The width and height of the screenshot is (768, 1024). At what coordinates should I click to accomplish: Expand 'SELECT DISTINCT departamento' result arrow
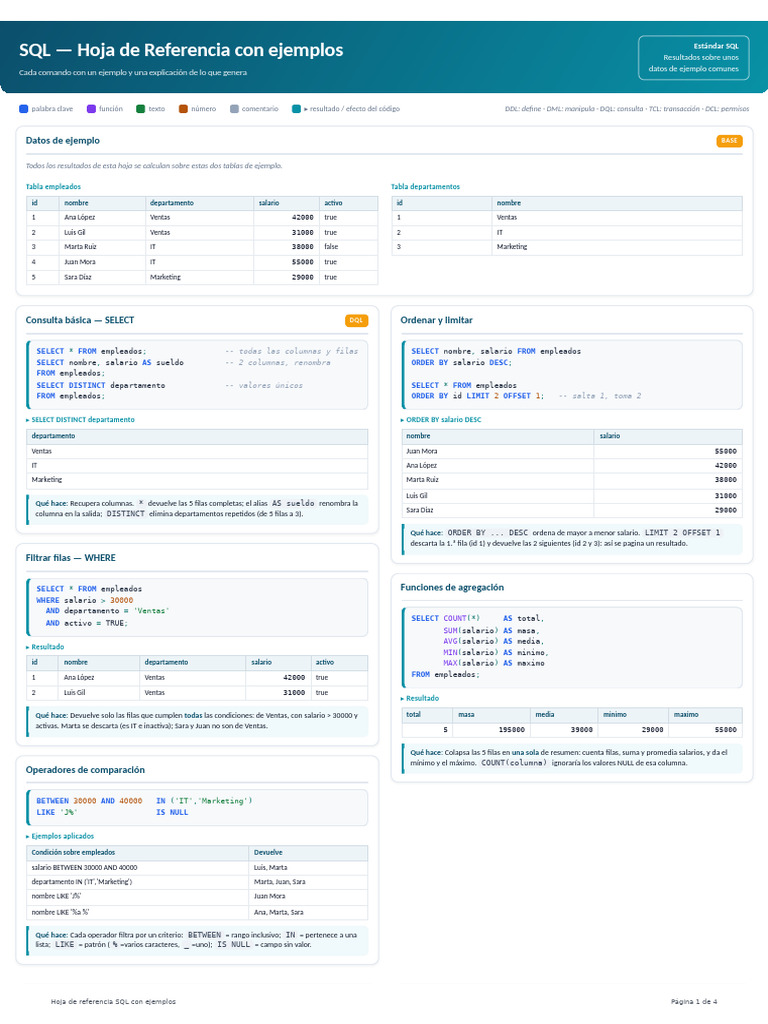[27, 420]
